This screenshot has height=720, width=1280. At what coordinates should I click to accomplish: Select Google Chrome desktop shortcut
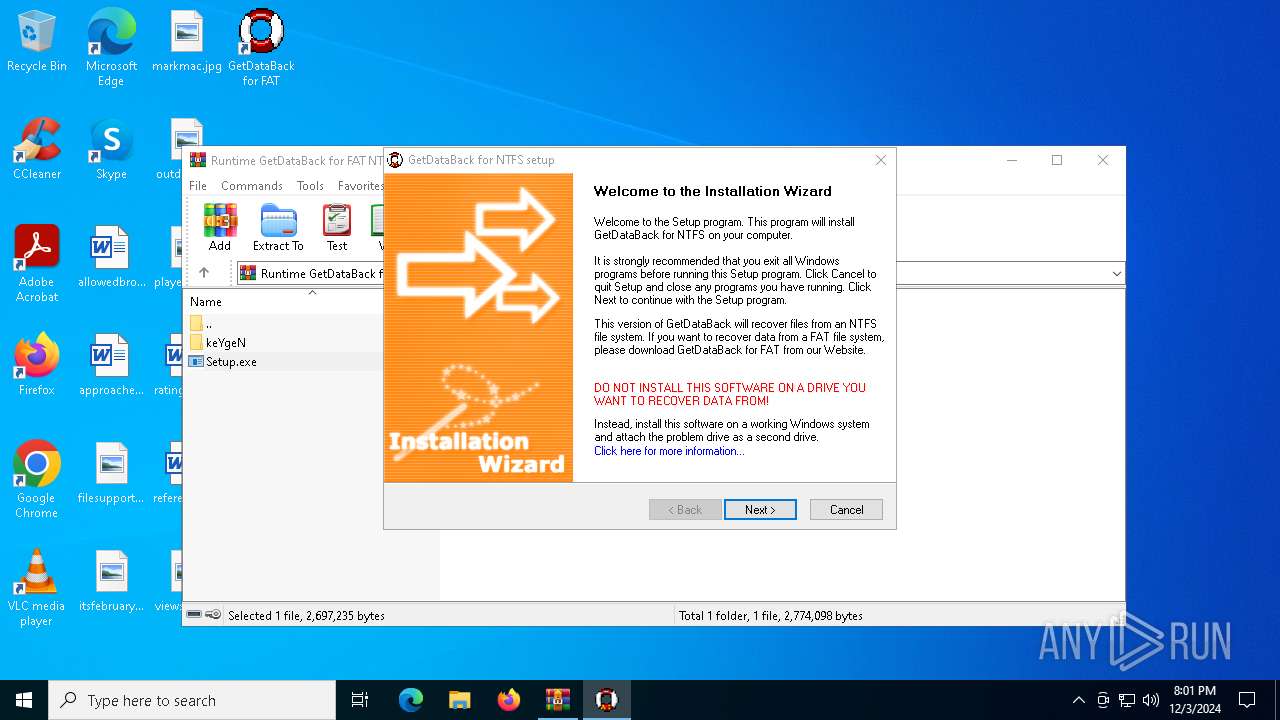tap(37, 479)
